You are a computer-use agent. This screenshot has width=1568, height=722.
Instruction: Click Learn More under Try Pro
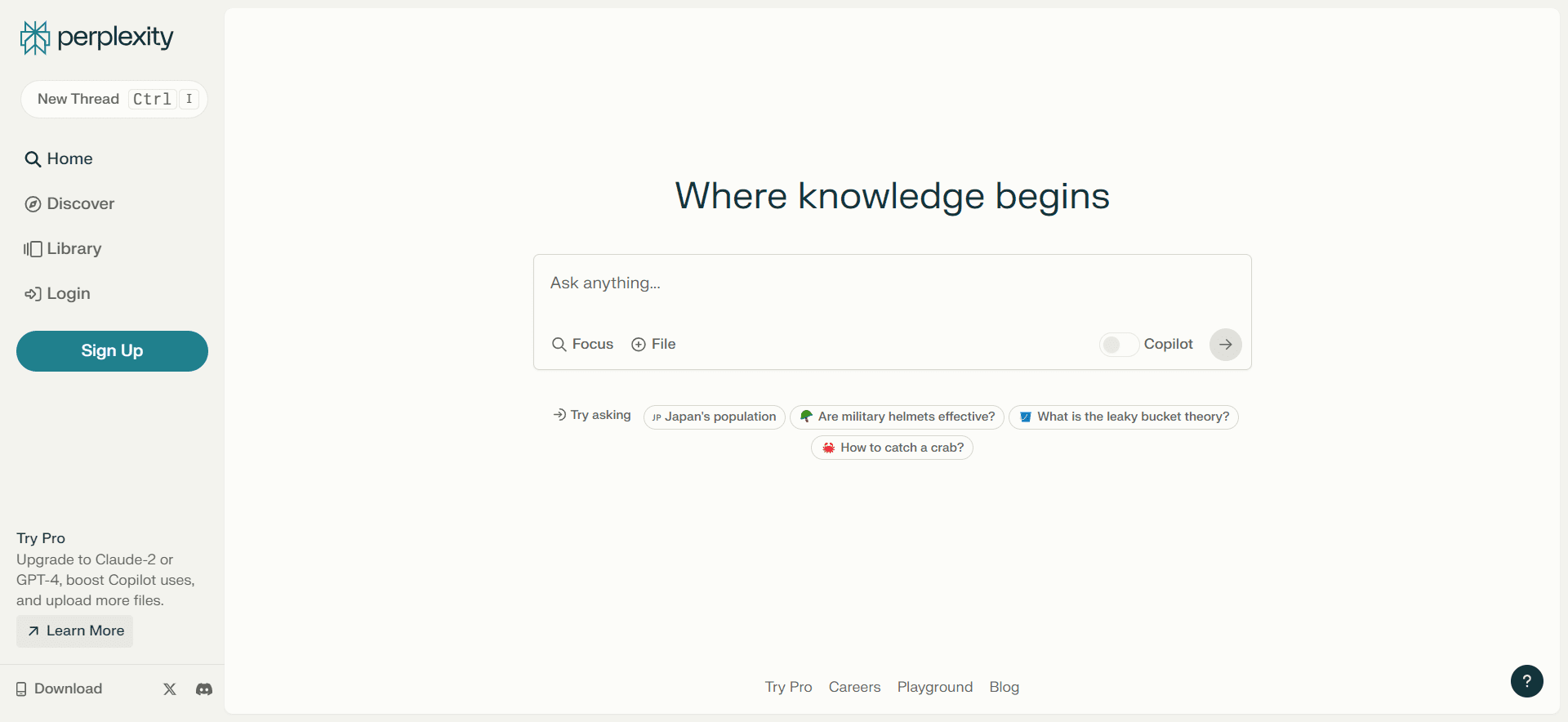(x=75, y=631)
